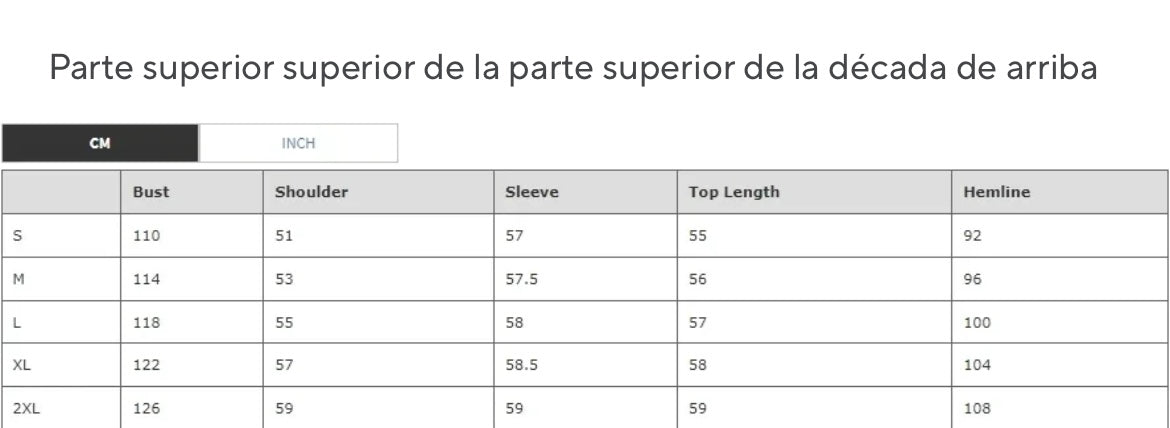Select the CM unit tab
The width and height of the screenshot is (1170, 428).
99,143
